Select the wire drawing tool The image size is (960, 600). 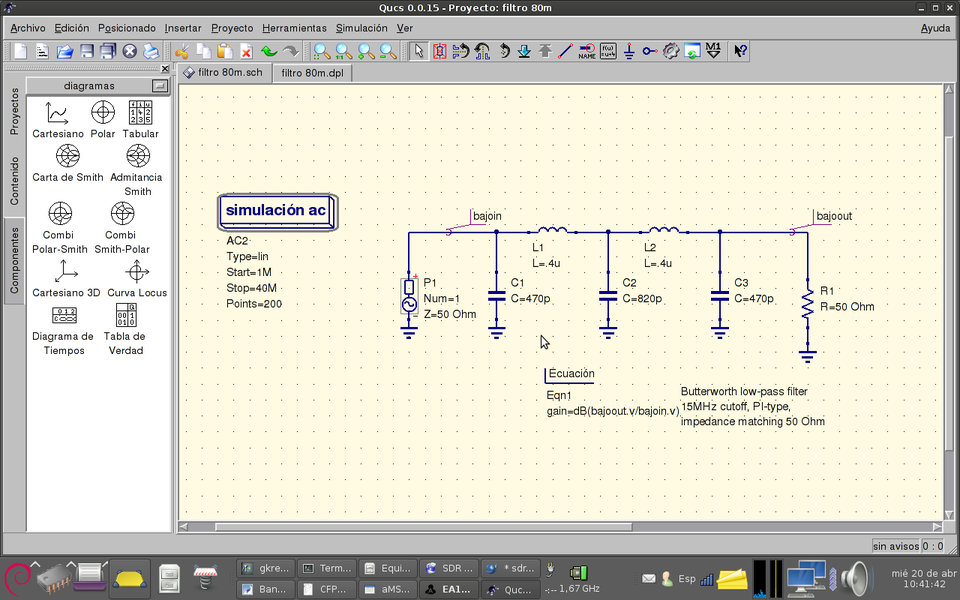coord(565,50)
